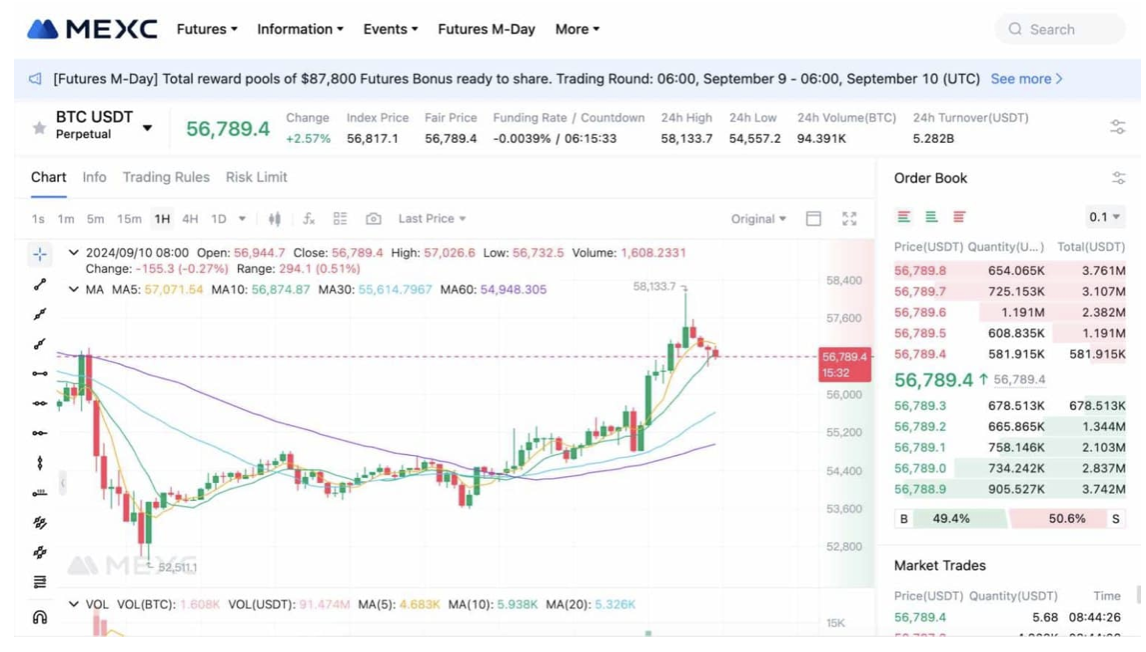The width and height of the screenshot is (1146, 652).
Task: Enter fullscreen chart mode
Action: (849, 219)
